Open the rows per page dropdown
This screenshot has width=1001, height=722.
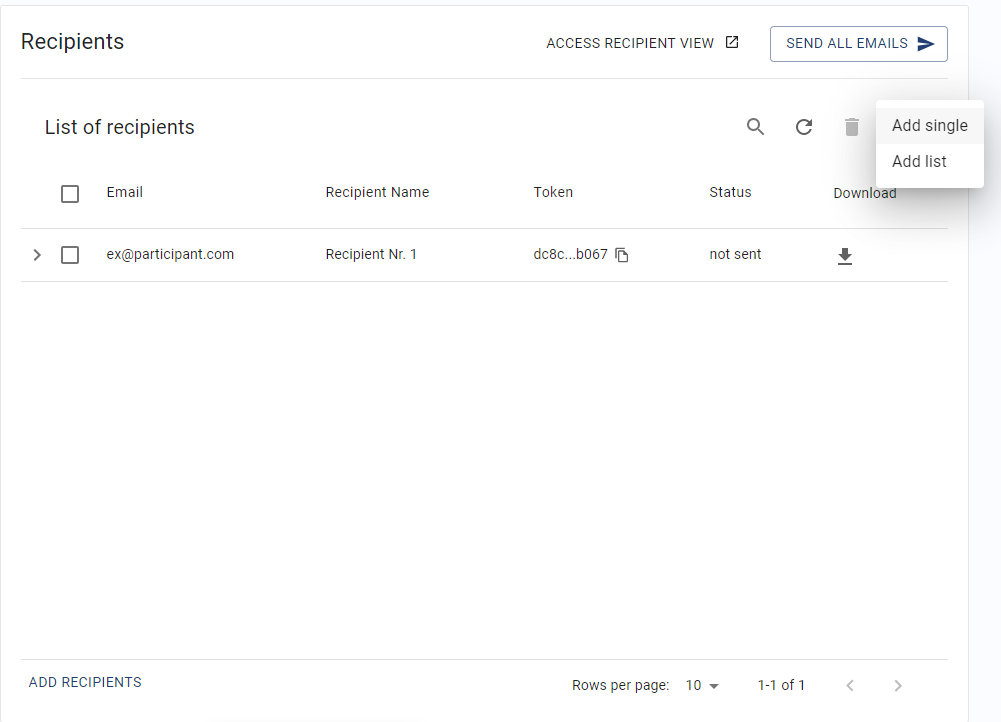coord(702,685)
